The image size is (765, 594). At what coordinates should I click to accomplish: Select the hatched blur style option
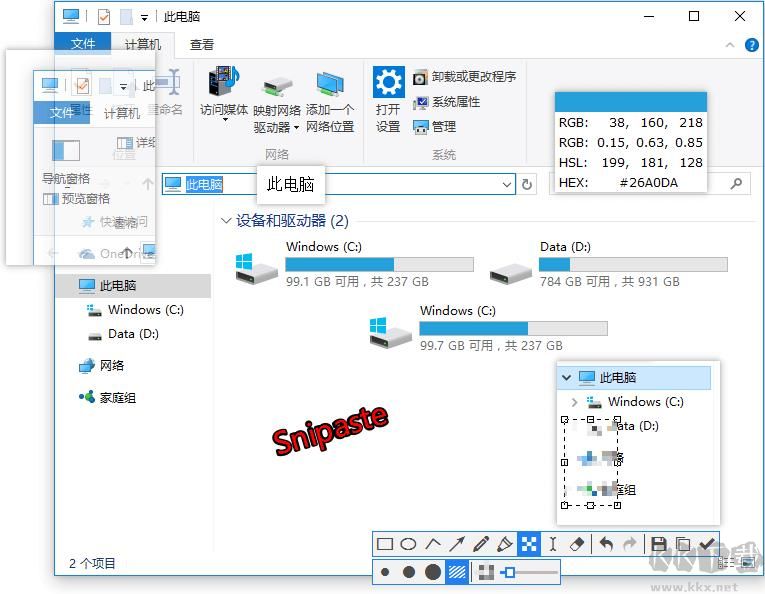457,572
